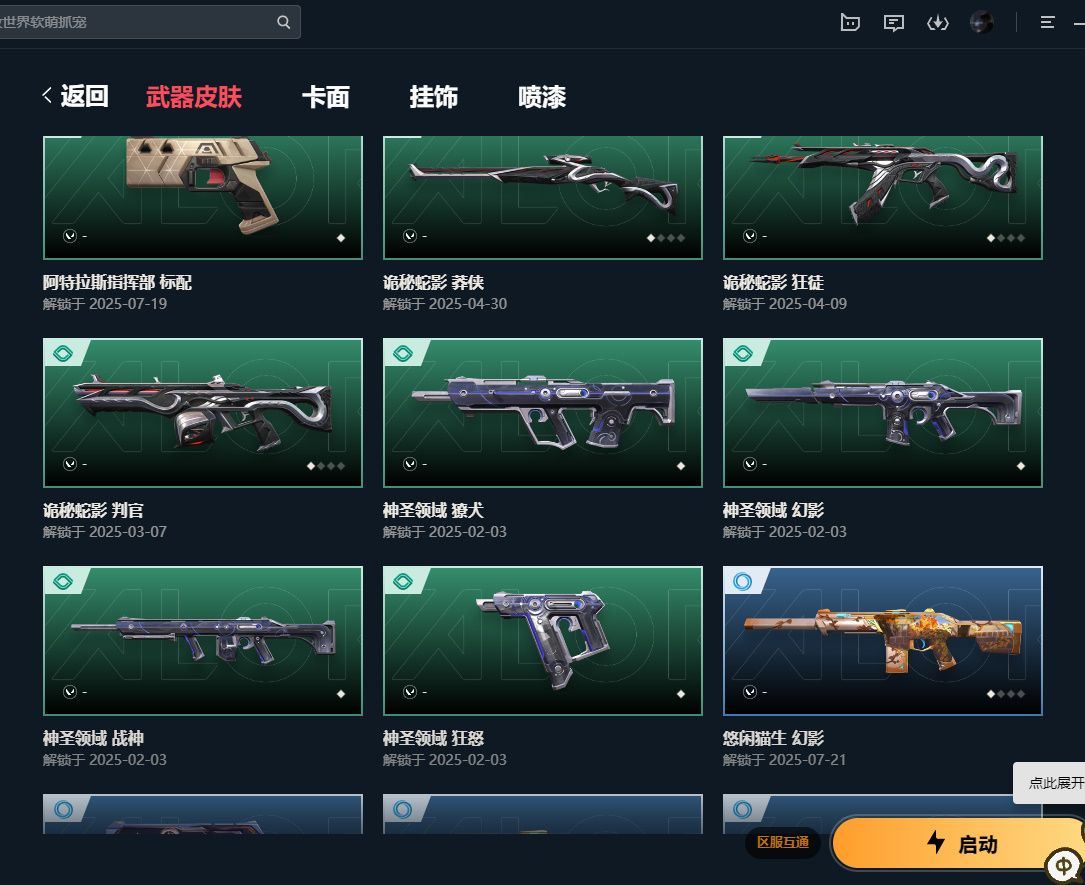Switch to the 挂饰 tab
The image size is (1085, 885).
[434, 97]
